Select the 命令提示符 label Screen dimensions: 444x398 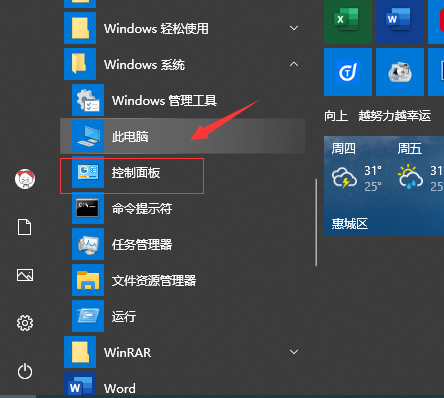pos(142,209)
